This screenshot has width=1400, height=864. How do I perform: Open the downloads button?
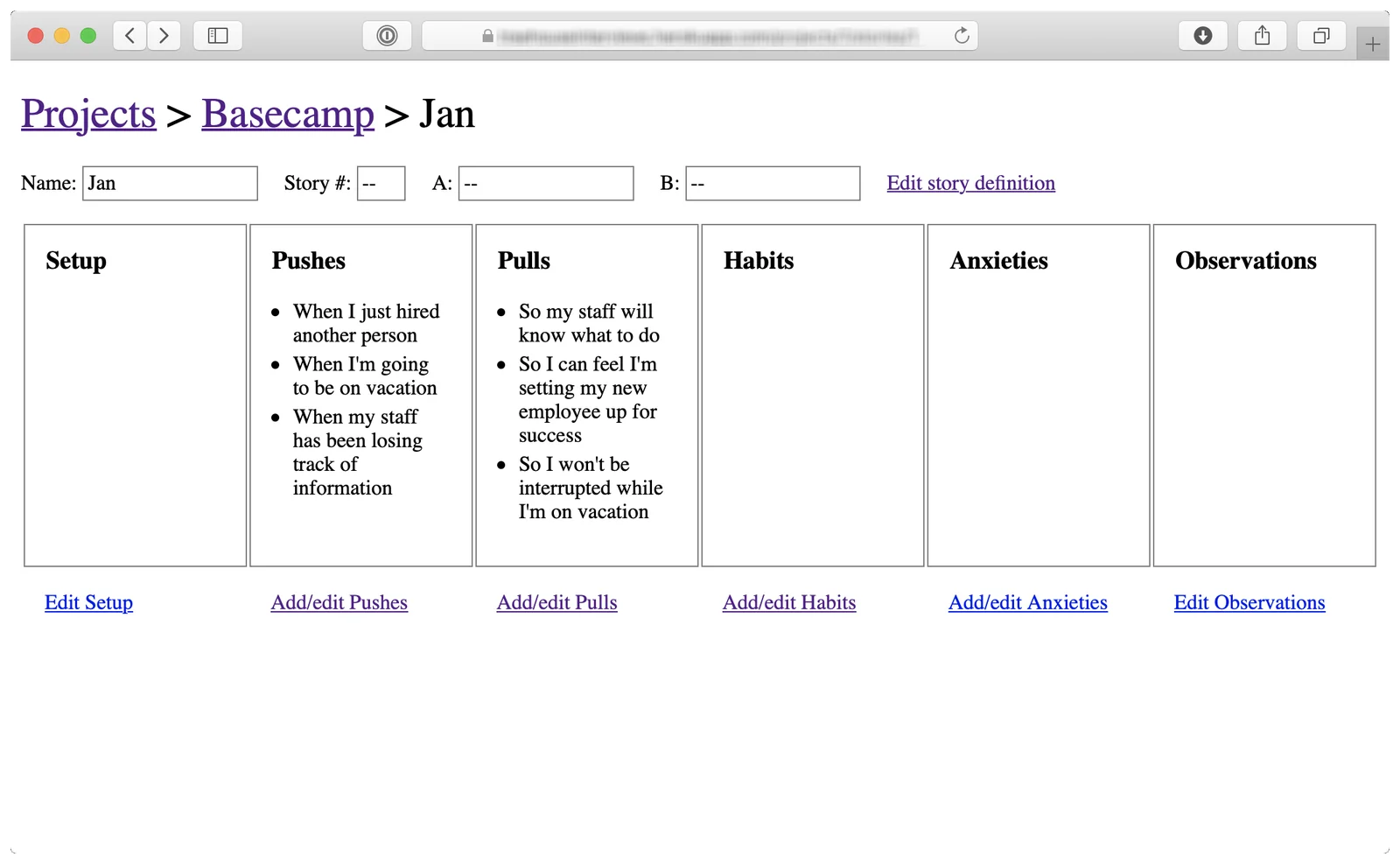[1203, 36]
